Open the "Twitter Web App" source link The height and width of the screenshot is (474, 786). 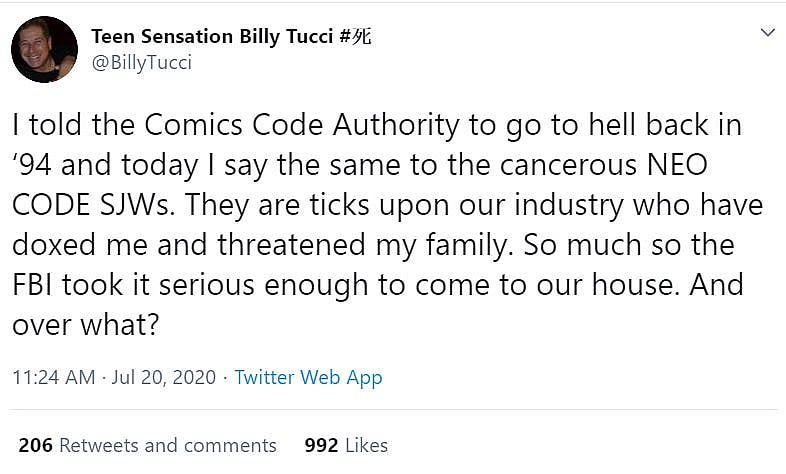[308, 378]
